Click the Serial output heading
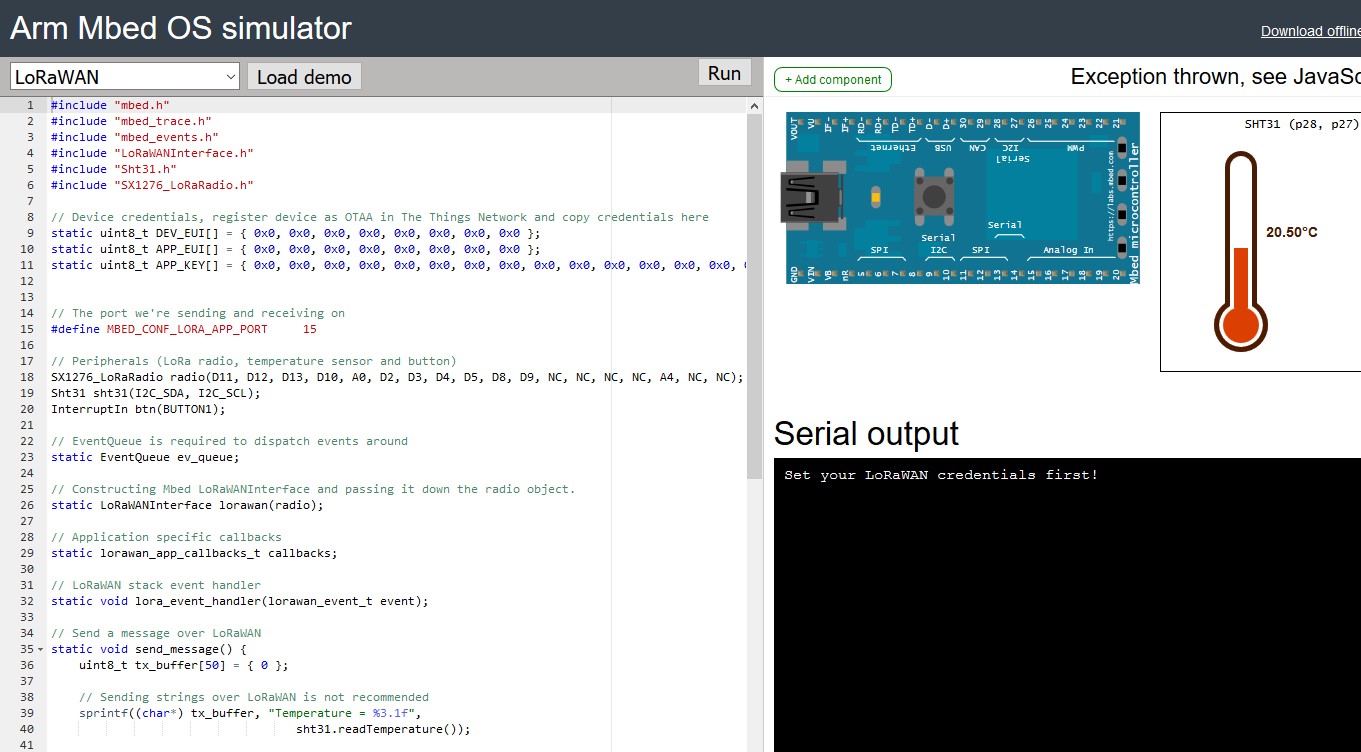The width and height of the screenshot is (1361, 752). point(866,433)
